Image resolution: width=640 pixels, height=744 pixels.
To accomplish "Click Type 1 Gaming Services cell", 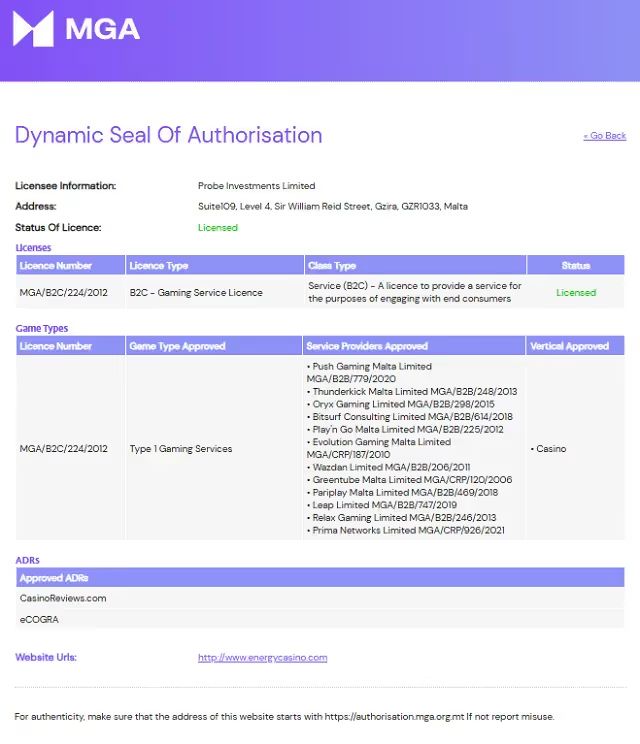I will (x=181, y=449).
